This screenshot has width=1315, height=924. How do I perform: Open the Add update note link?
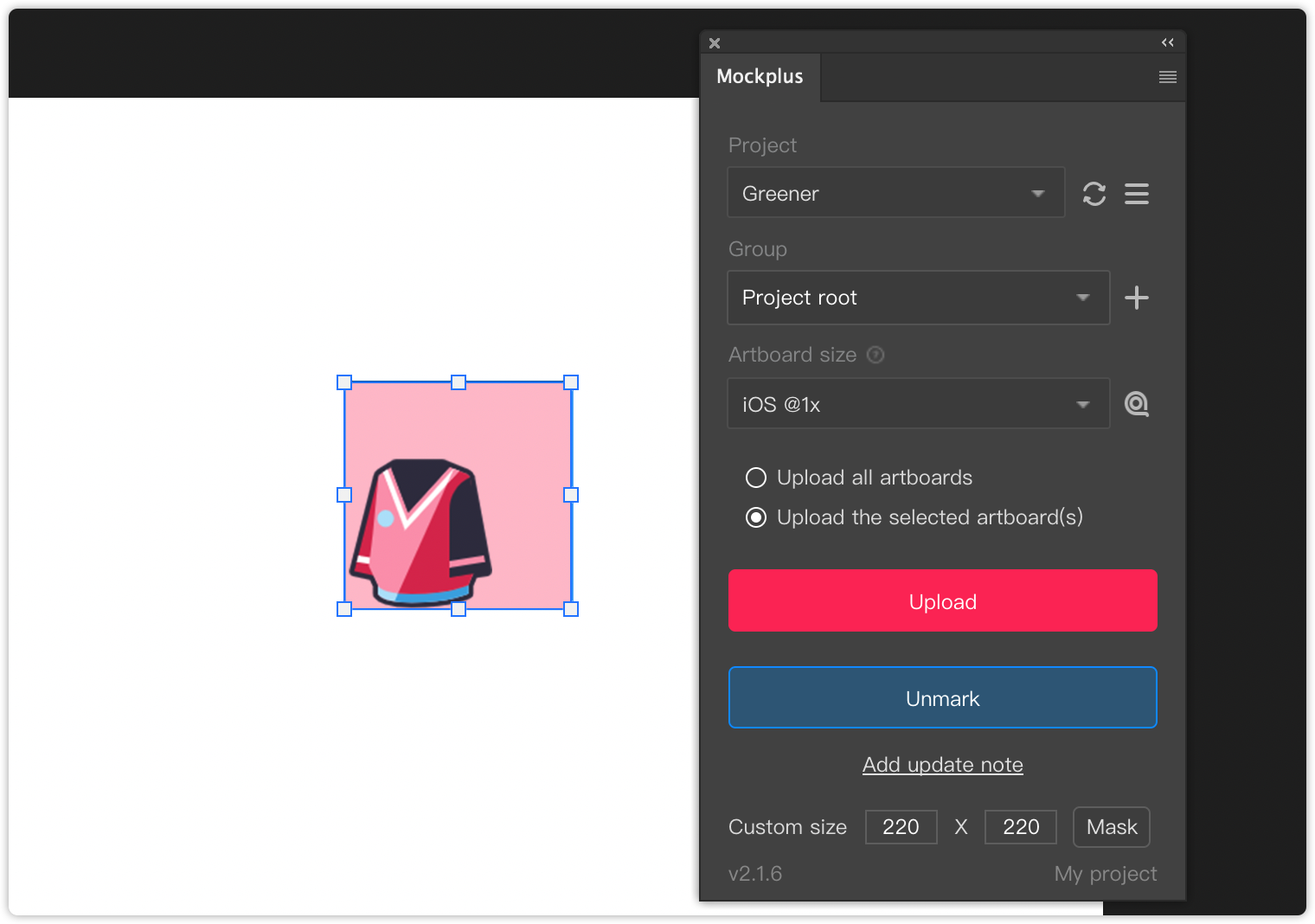tap(943, 765)
